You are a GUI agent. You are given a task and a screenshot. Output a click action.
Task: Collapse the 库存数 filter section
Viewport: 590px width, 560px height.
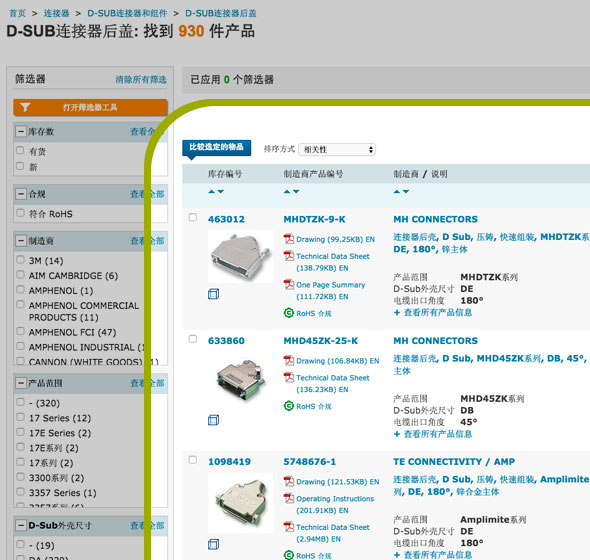[21, 131]
